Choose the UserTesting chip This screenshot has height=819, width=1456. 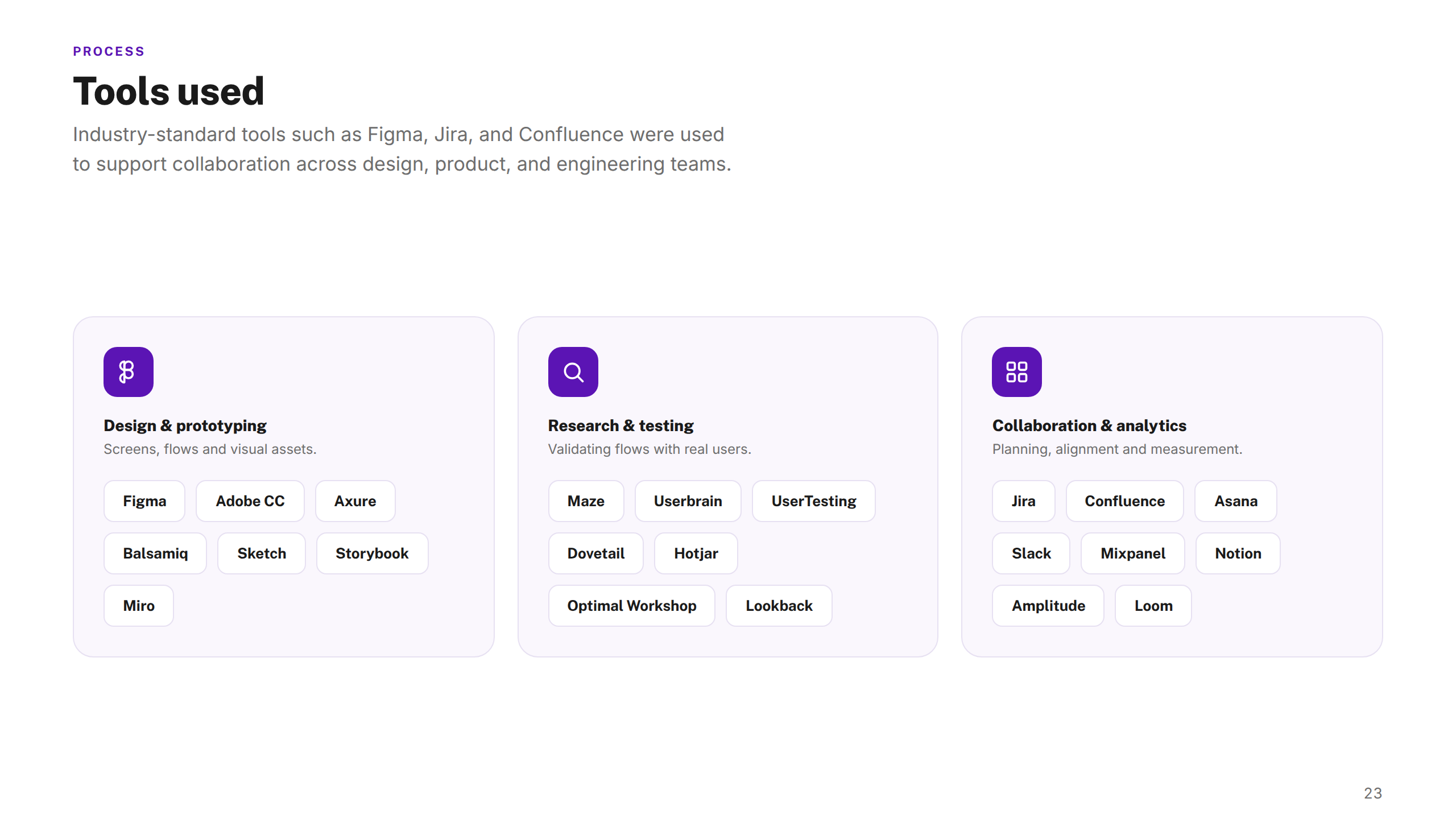click(x=814, y=501)
